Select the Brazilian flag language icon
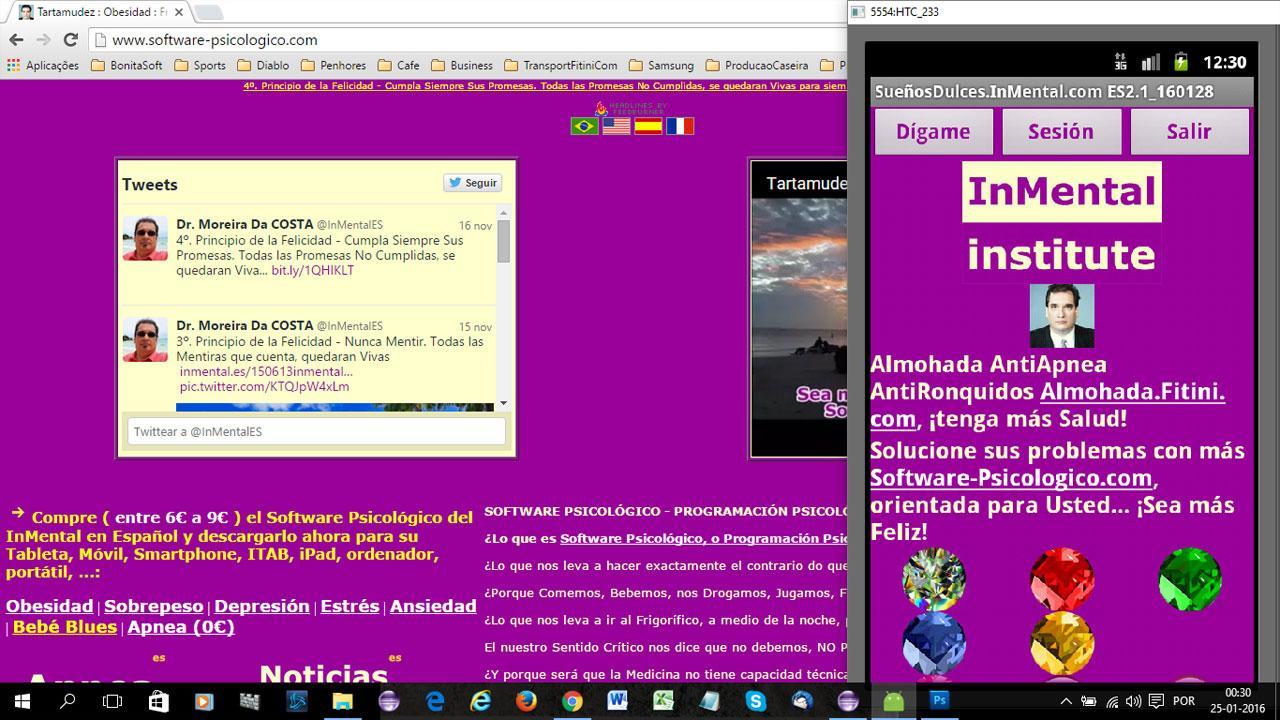The height and width of the screenshot is (720, 1280). point(585,126)
